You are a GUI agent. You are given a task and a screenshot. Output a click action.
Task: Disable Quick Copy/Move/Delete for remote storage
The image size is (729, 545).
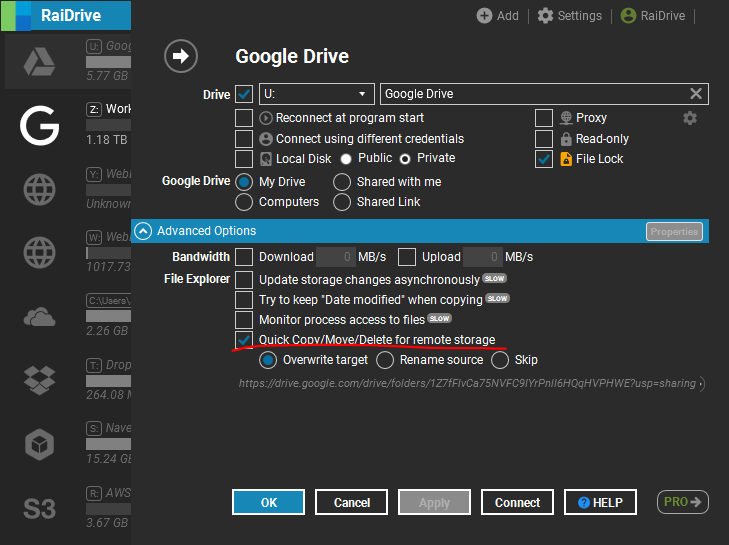pos(244,340)
